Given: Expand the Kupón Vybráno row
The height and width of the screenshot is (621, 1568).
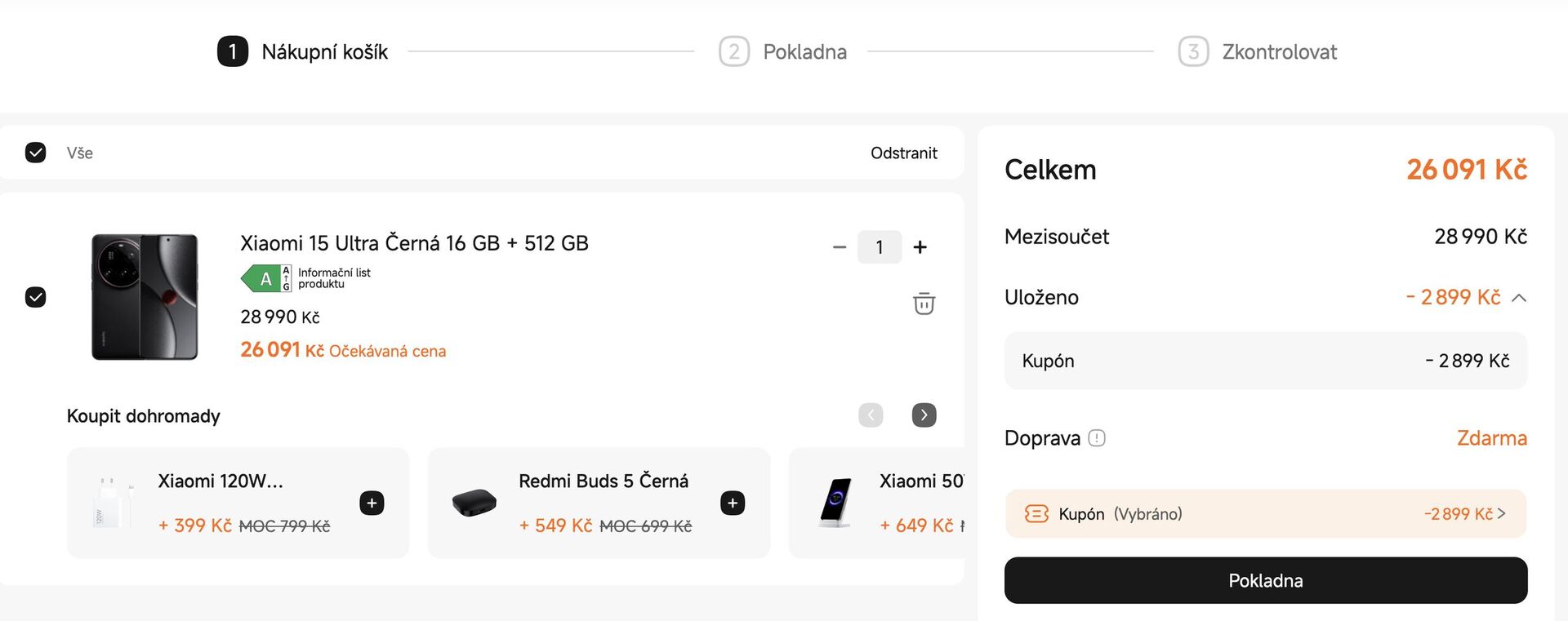Looking at the screenshot, I should pyautogui.click(x=1266, y=513).
